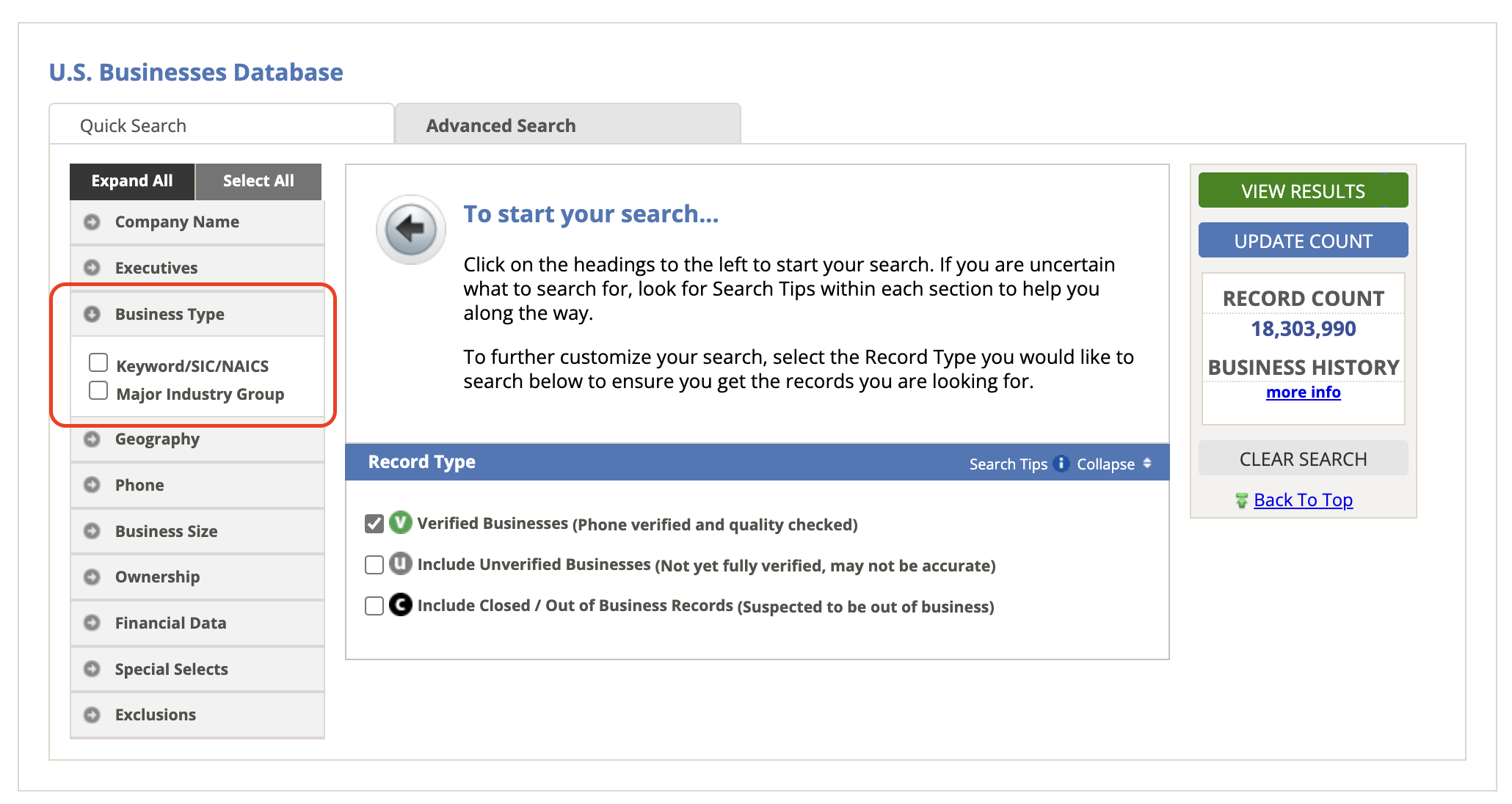
Task: Click the Ownership expand arrow icon
Action: [x=92, y=577]
